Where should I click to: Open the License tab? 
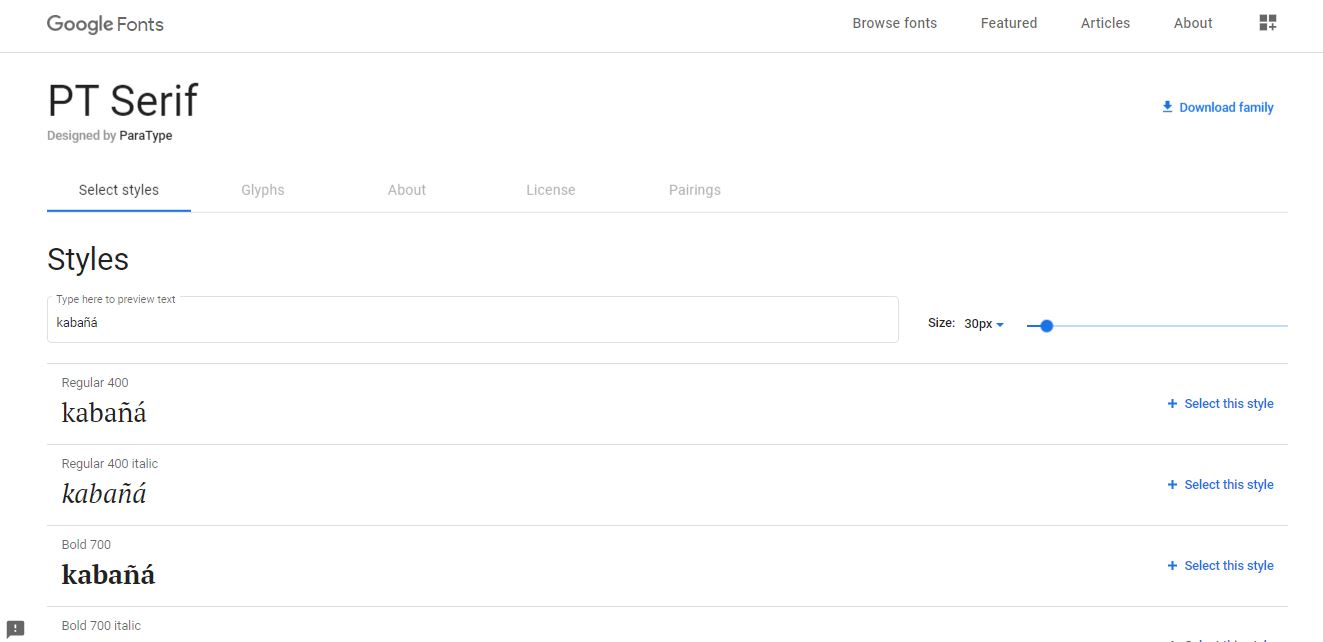click(551, 190)
